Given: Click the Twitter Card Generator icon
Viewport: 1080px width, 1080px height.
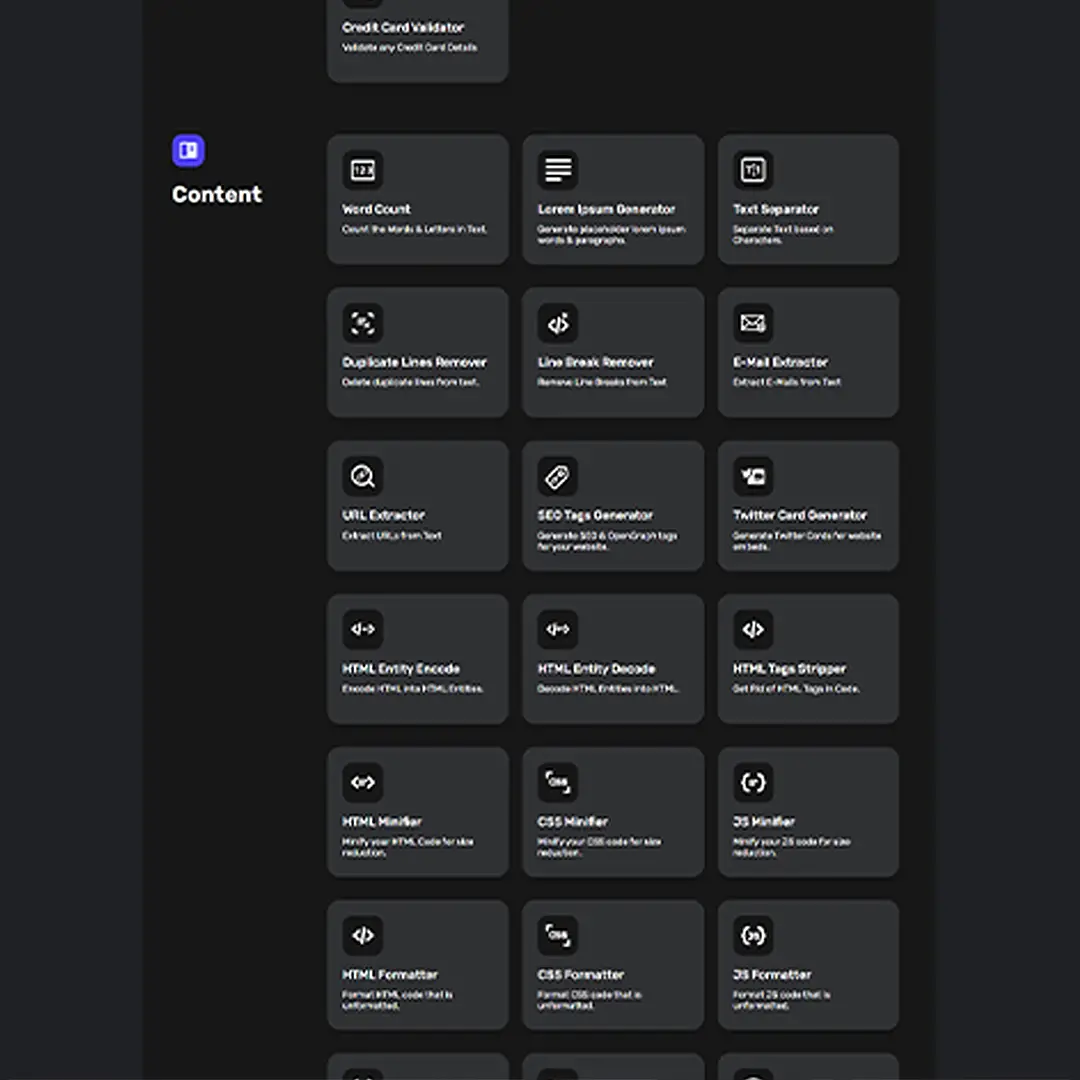Looking at the screenshot, I should coord(753,476).
